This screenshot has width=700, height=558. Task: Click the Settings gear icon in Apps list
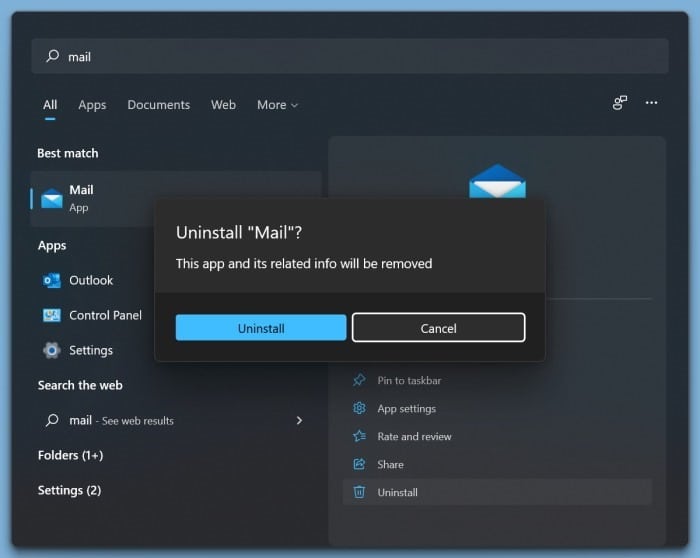click(x=52, y=350)
